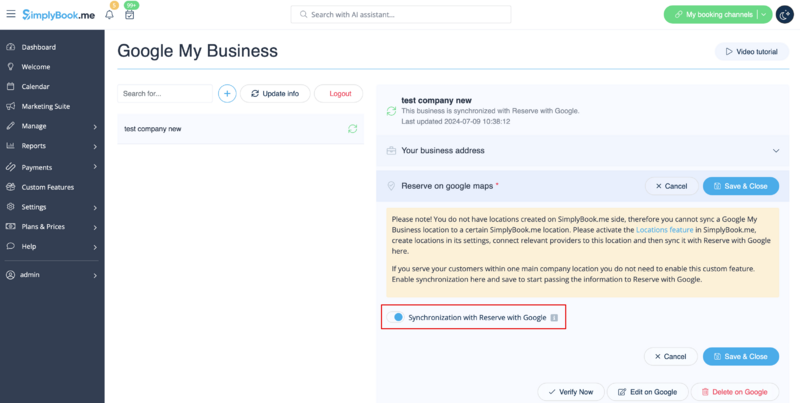This screenshot has width=800, height=403.
Task: Open My booking channels dropdown arrow
Action: [764, 15]
